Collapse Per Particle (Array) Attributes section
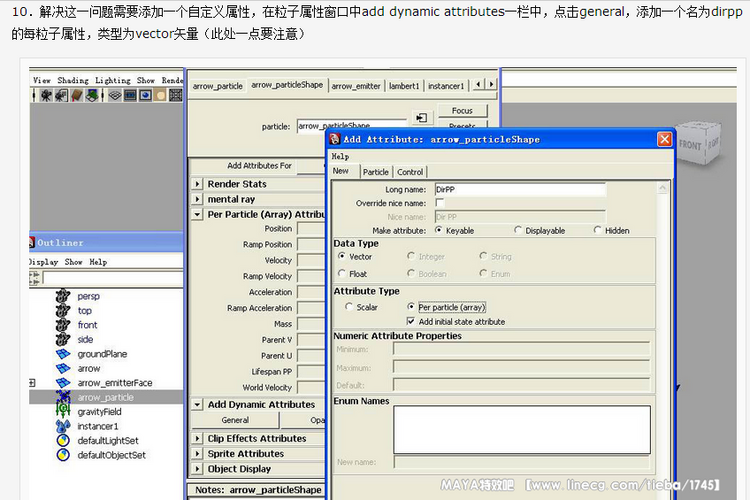Image resolution: width=750 pixels, height=500 pixels. (197, 214)
